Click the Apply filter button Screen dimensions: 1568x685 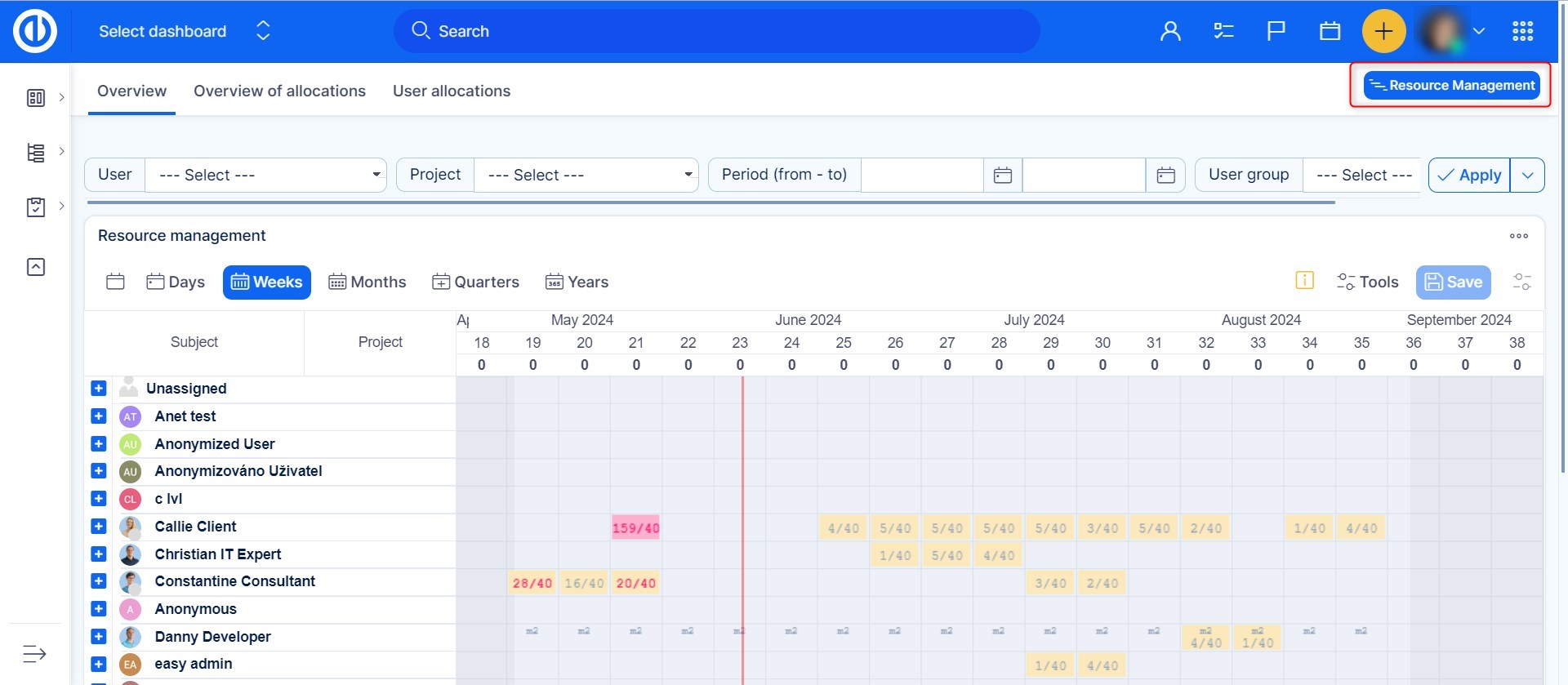pos(1469,176)
